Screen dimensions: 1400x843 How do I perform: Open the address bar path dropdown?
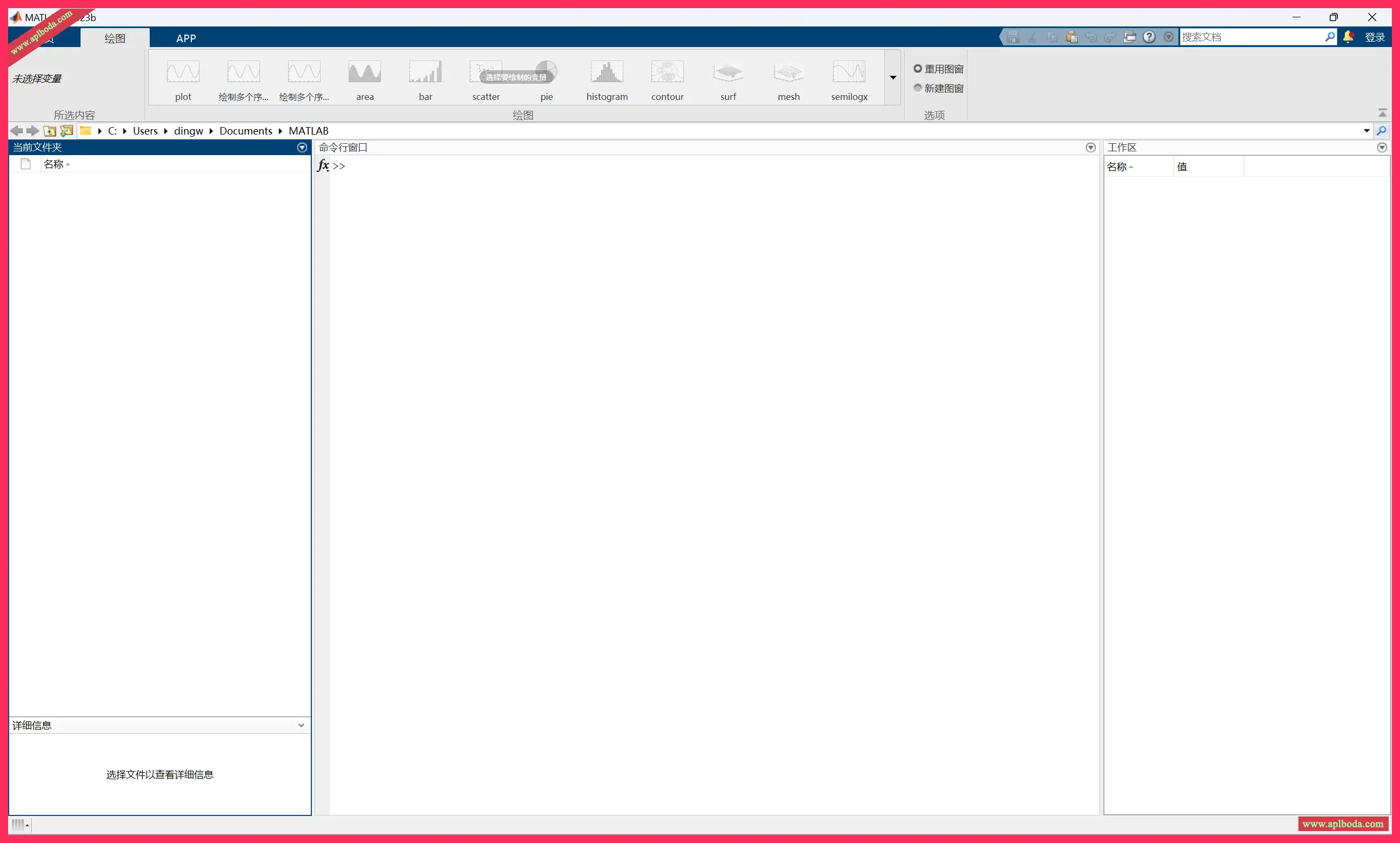(x=1366, y=131)
